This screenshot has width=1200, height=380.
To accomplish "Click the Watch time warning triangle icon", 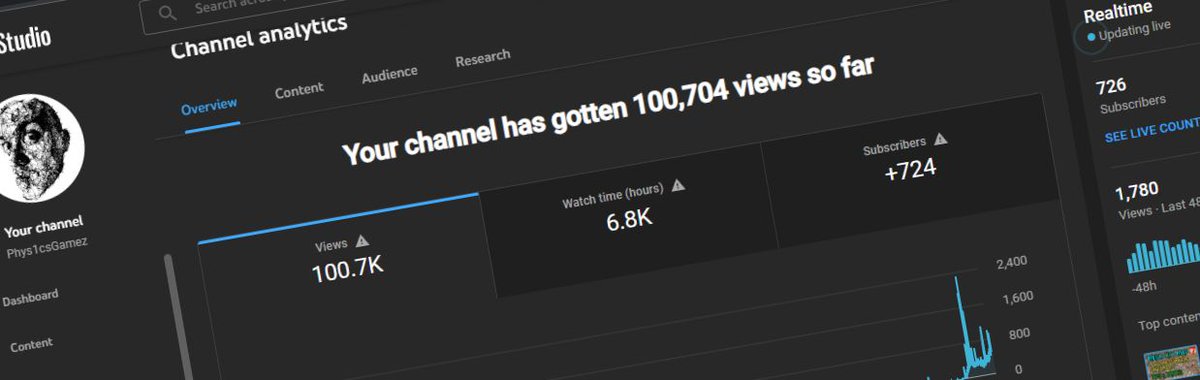I will (x=678, y=185).
